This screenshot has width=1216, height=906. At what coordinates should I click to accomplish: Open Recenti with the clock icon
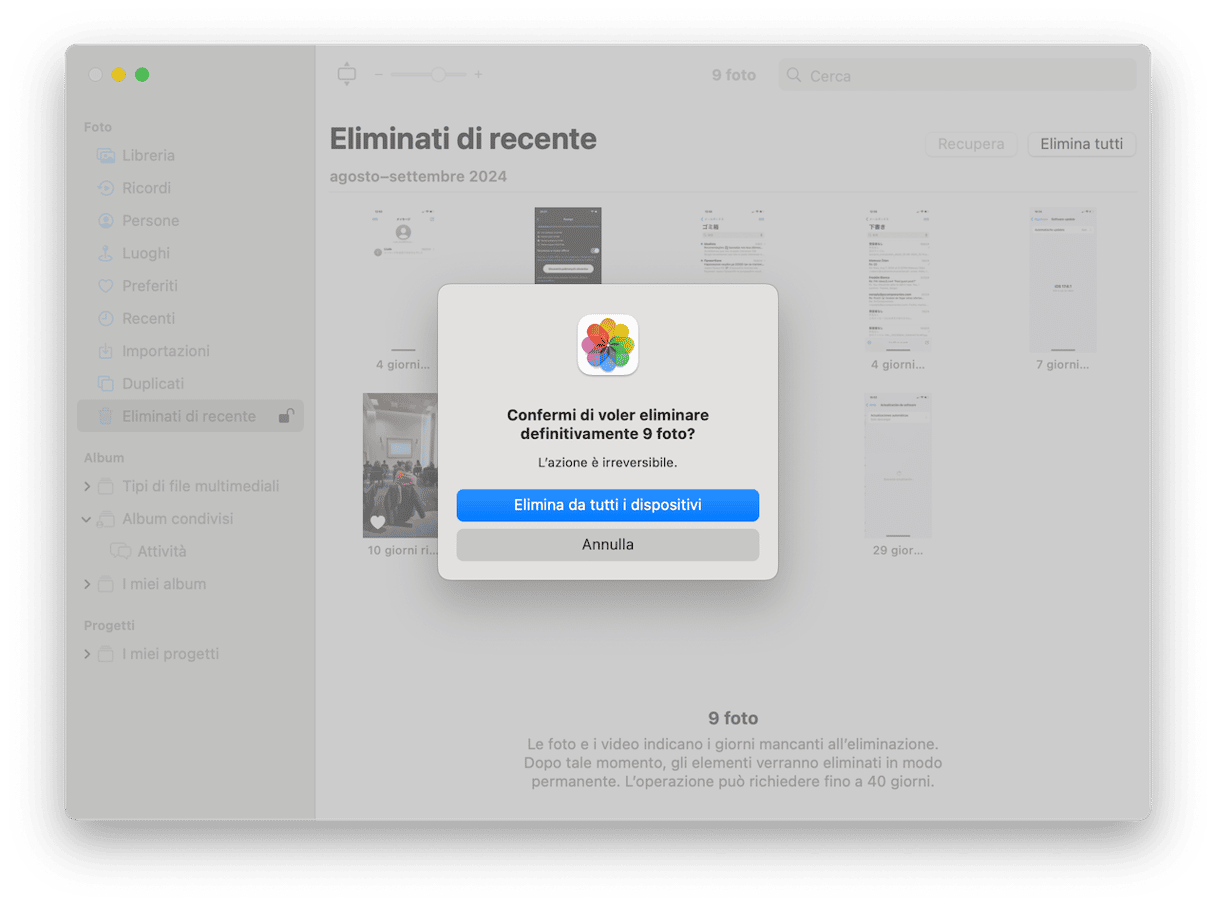(136, 318)
